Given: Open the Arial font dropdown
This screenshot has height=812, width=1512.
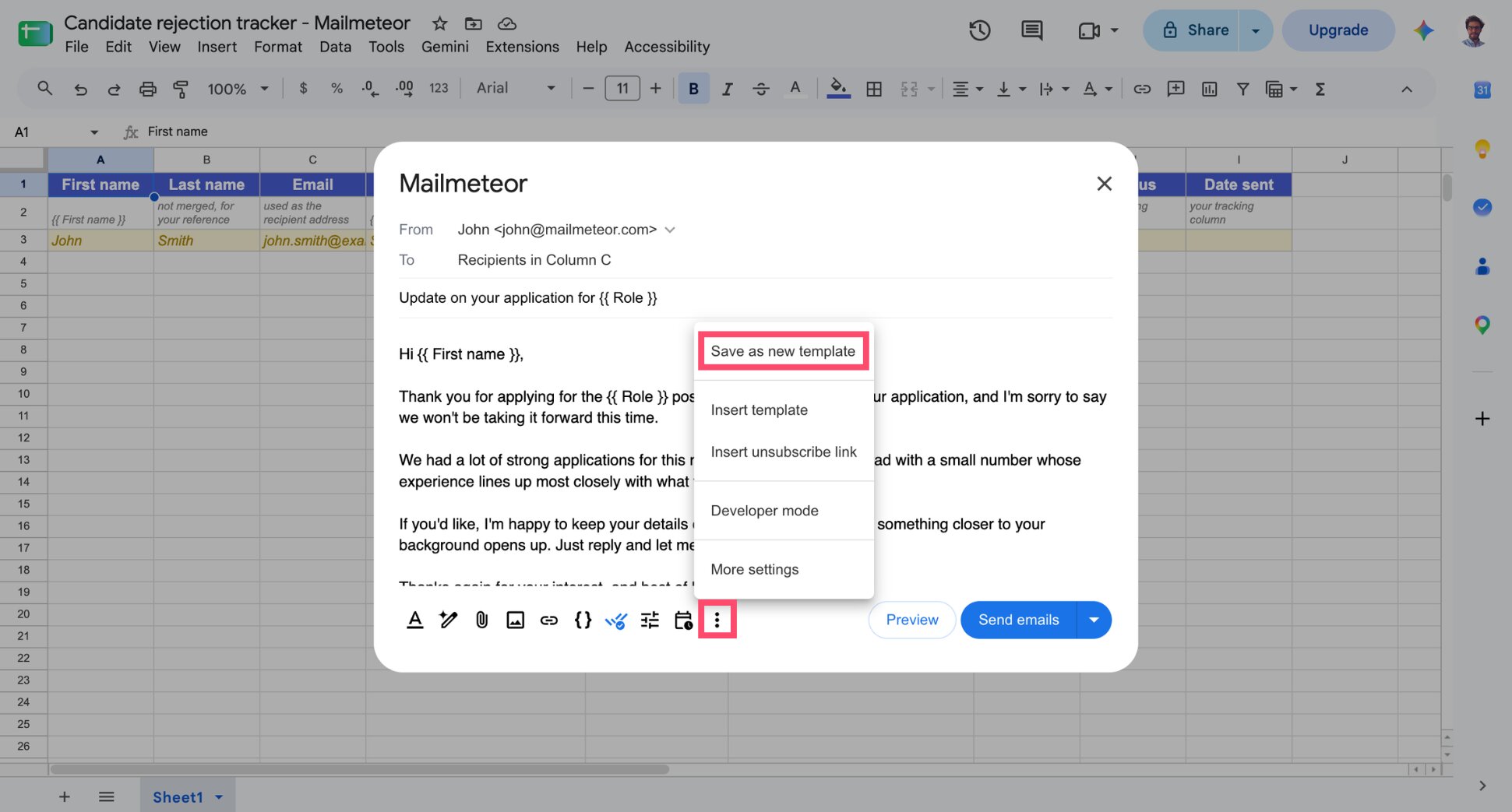Looking at the screenshot, I should click(x=516, y=89).
